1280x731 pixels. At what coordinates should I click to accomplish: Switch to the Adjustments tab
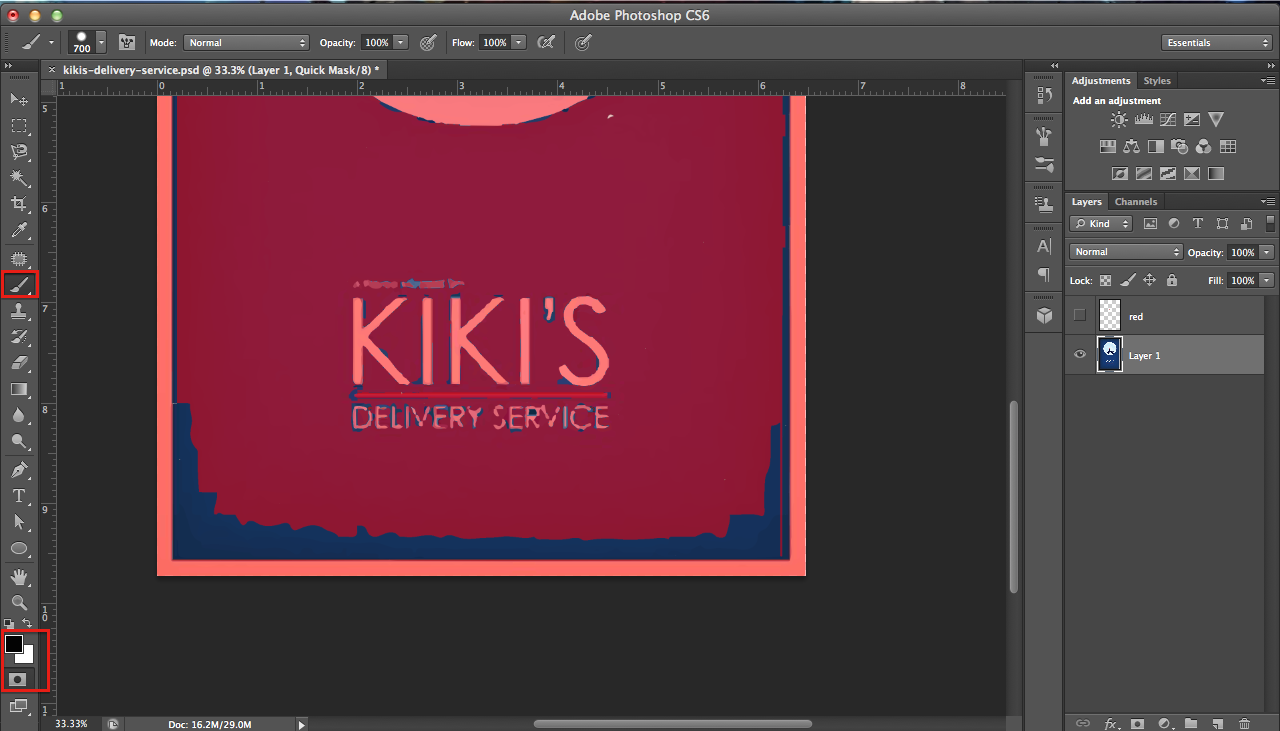1101,80
